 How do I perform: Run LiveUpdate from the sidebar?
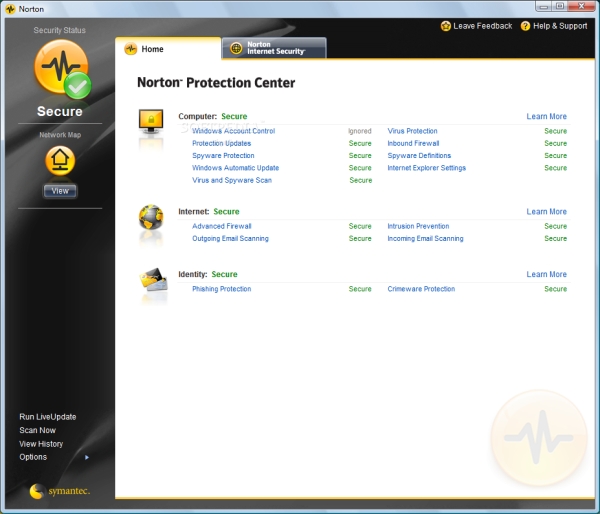click(48, 417)
